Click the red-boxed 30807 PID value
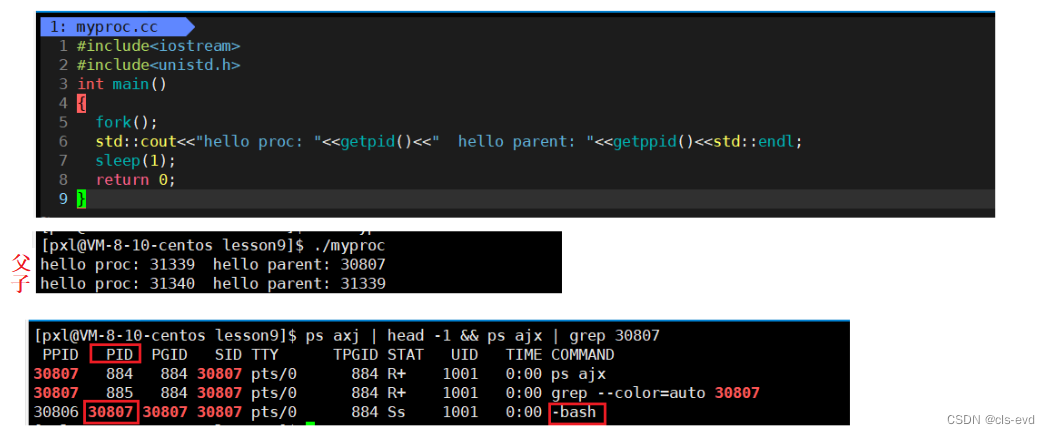 click(x=110, y=412)
